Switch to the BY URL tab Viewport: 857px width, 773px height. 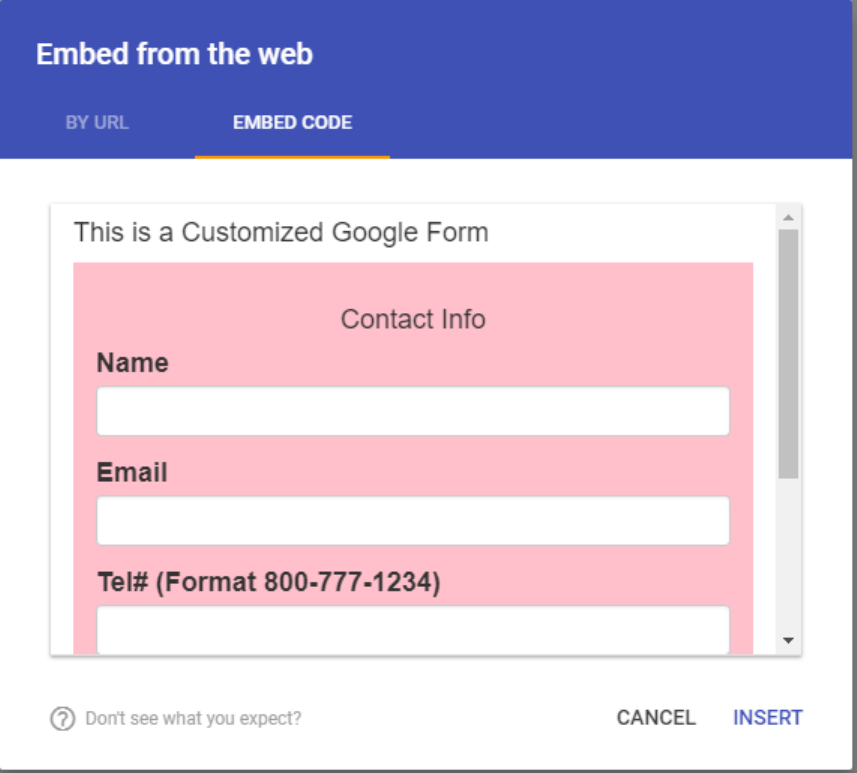tap(97, 122)
